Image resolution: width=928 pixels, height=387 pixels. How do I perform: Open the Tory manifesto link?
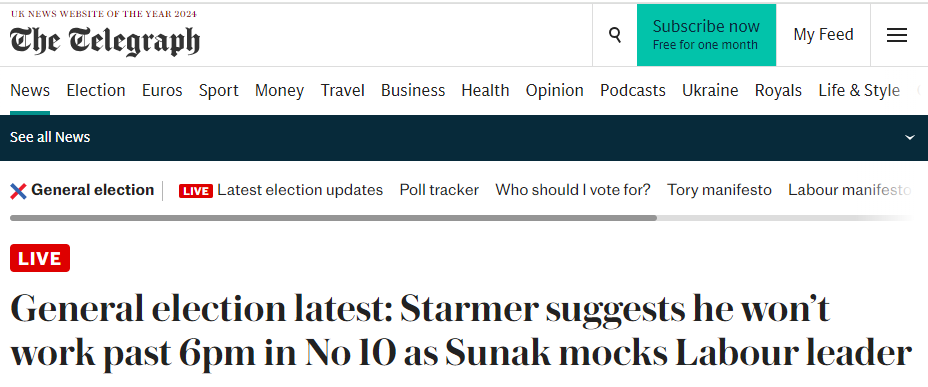click(720, 190)
